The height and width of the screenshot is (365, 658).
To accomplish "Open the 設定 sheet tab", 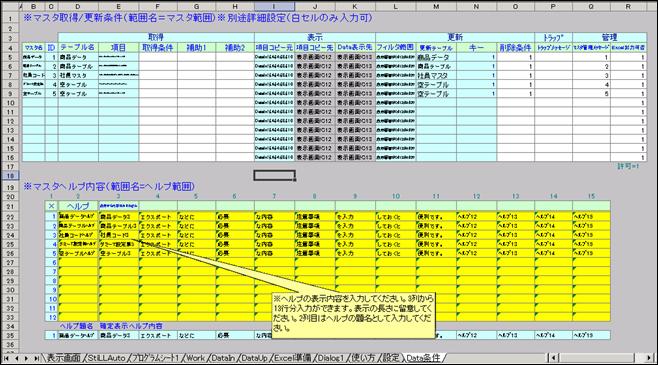I will click(391, 358).
